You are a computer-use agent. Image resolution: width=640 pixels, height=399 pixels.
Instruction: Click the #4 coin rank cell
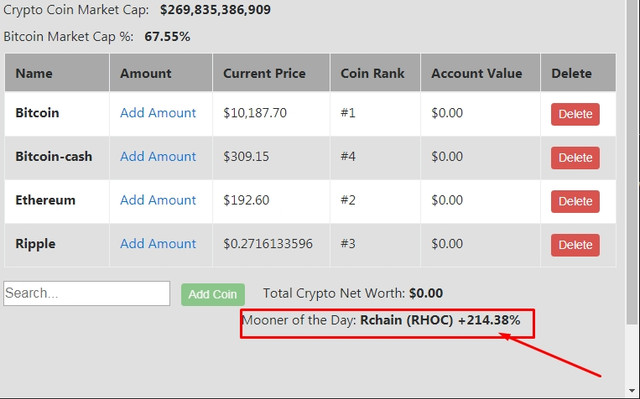pos(375,157)
